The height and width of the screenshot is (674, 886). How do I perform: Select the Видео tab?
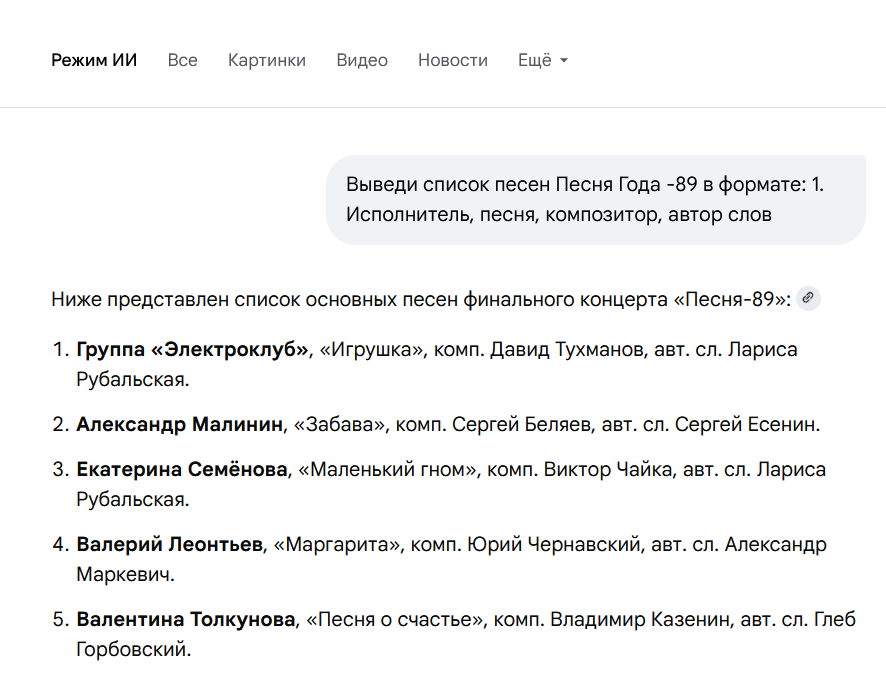362,60
